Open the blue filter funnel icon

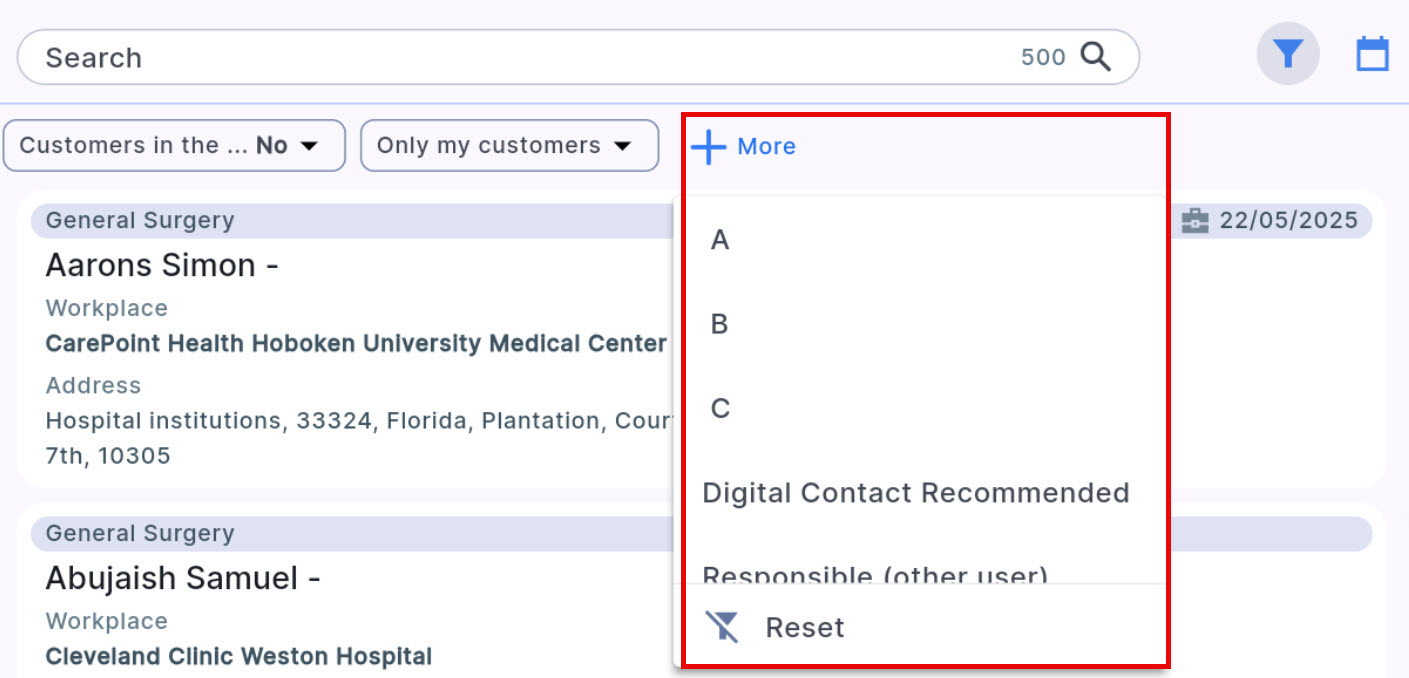(x=1288, y=54)
